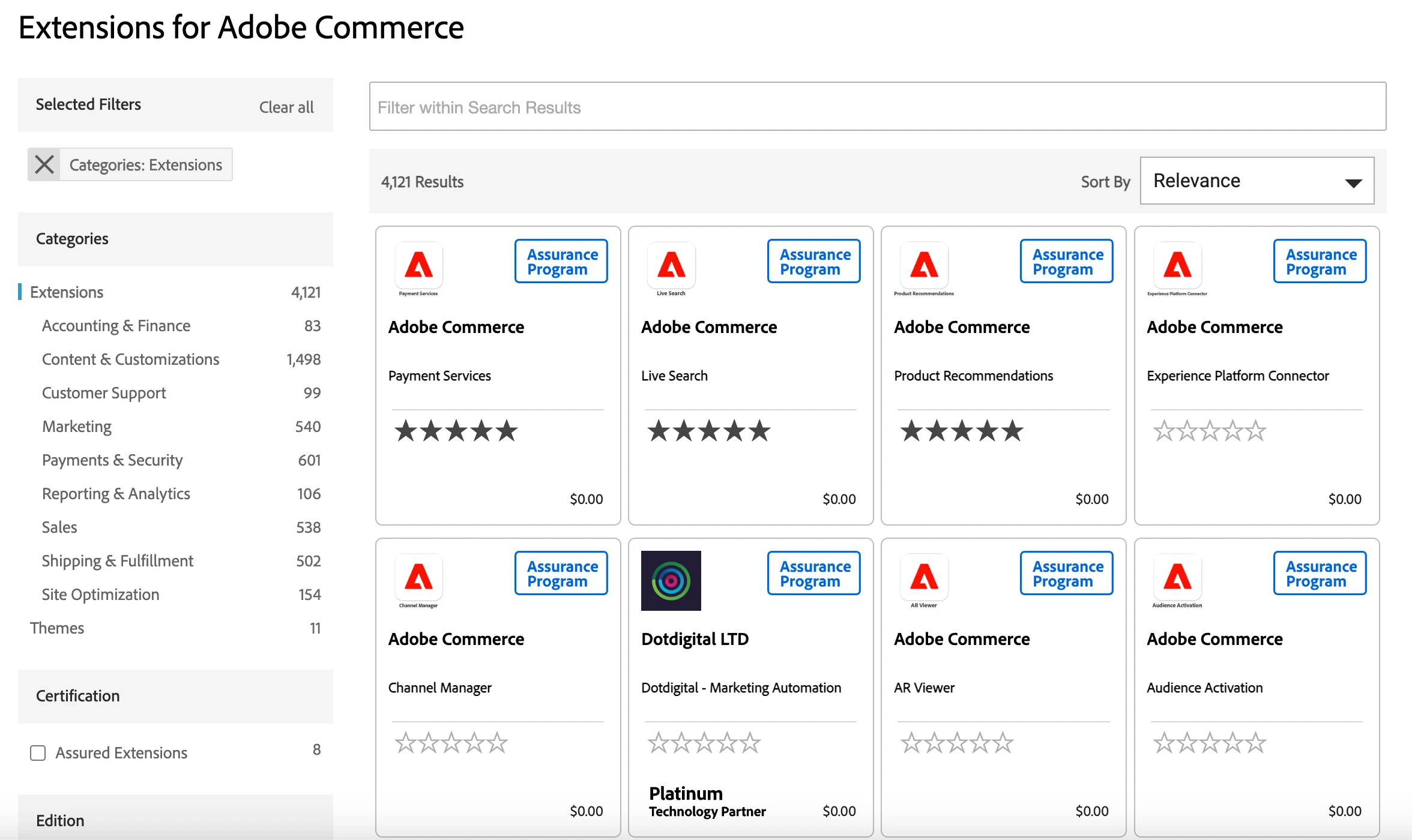This screenshot has height=840, width=1412.
Task: Click the Selected Filters heading
Action: pyautogui.click(x=88, y=104)
